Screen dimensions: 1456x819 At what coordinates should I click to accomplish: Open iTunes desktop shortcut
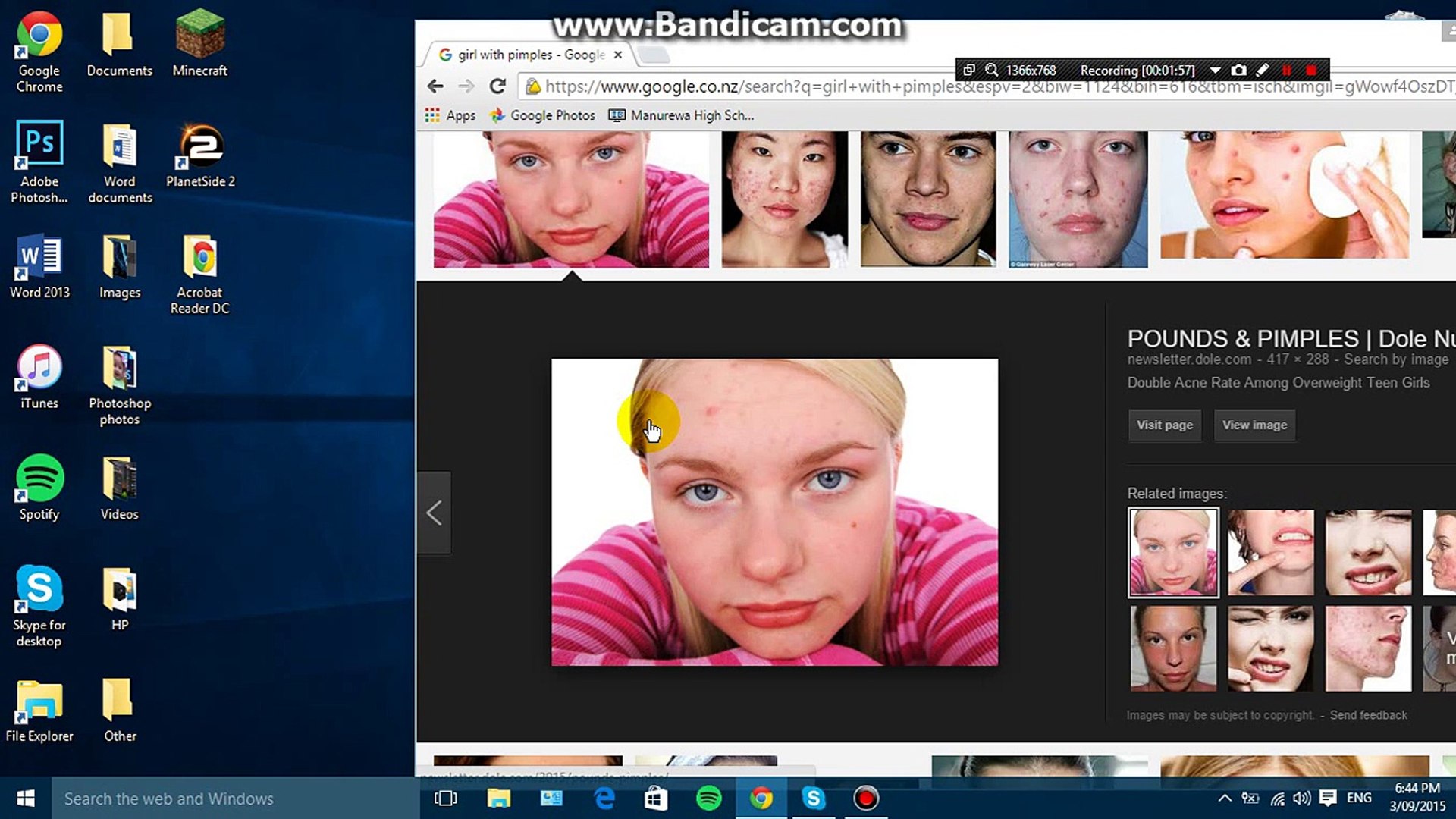(x=39, y=378)
